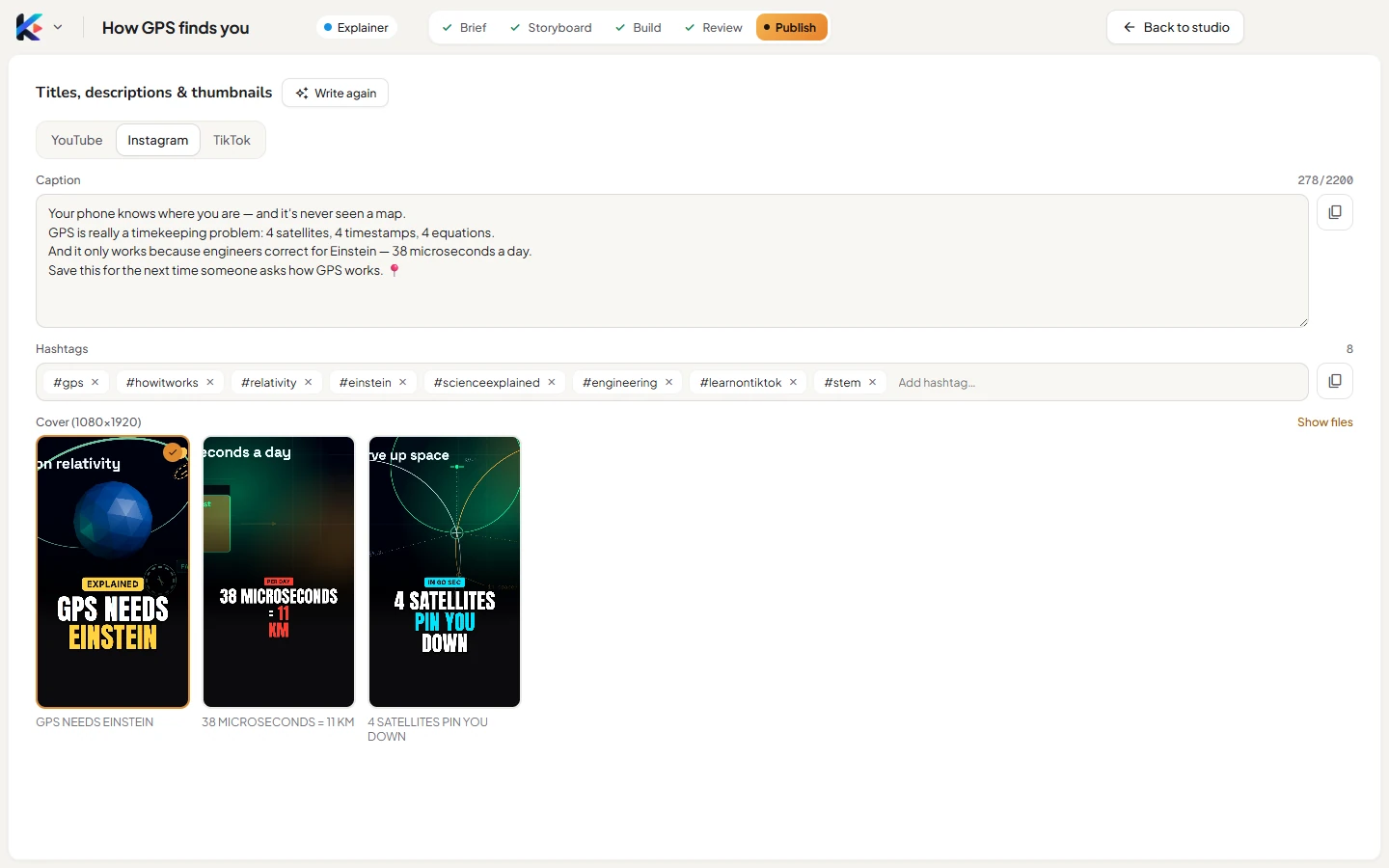The image size is (1389, 868).
Task: Click the caption character count 278/2200
Action: (1324, 180)
